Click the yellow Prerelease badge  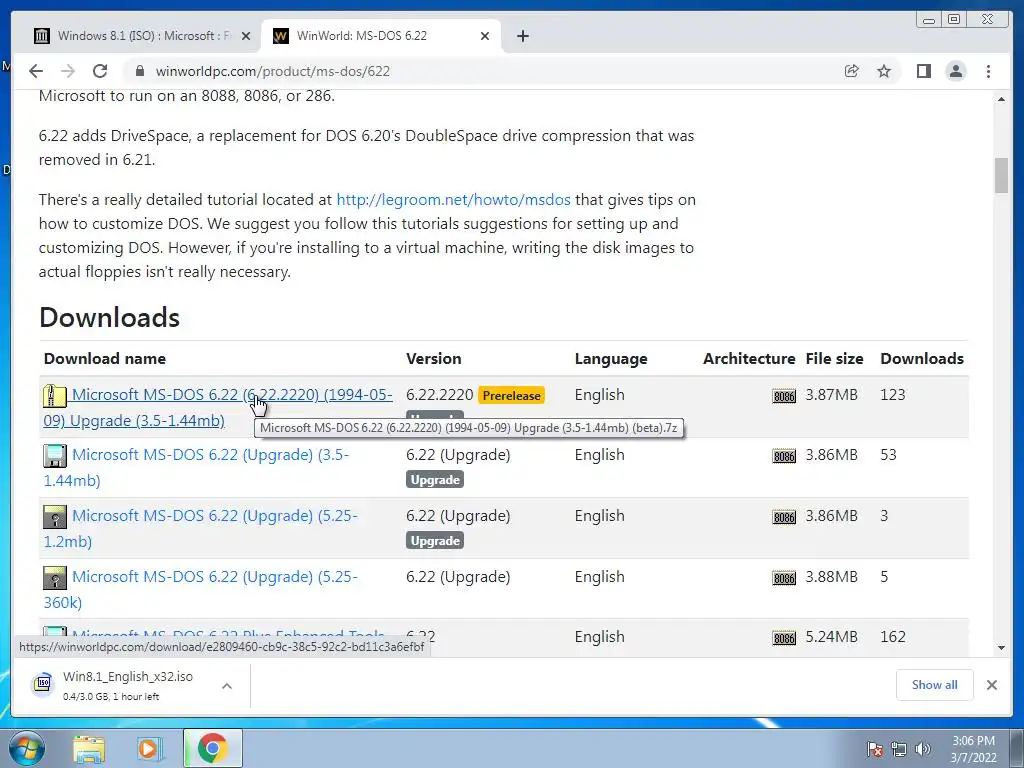click(x=511, y=395)
